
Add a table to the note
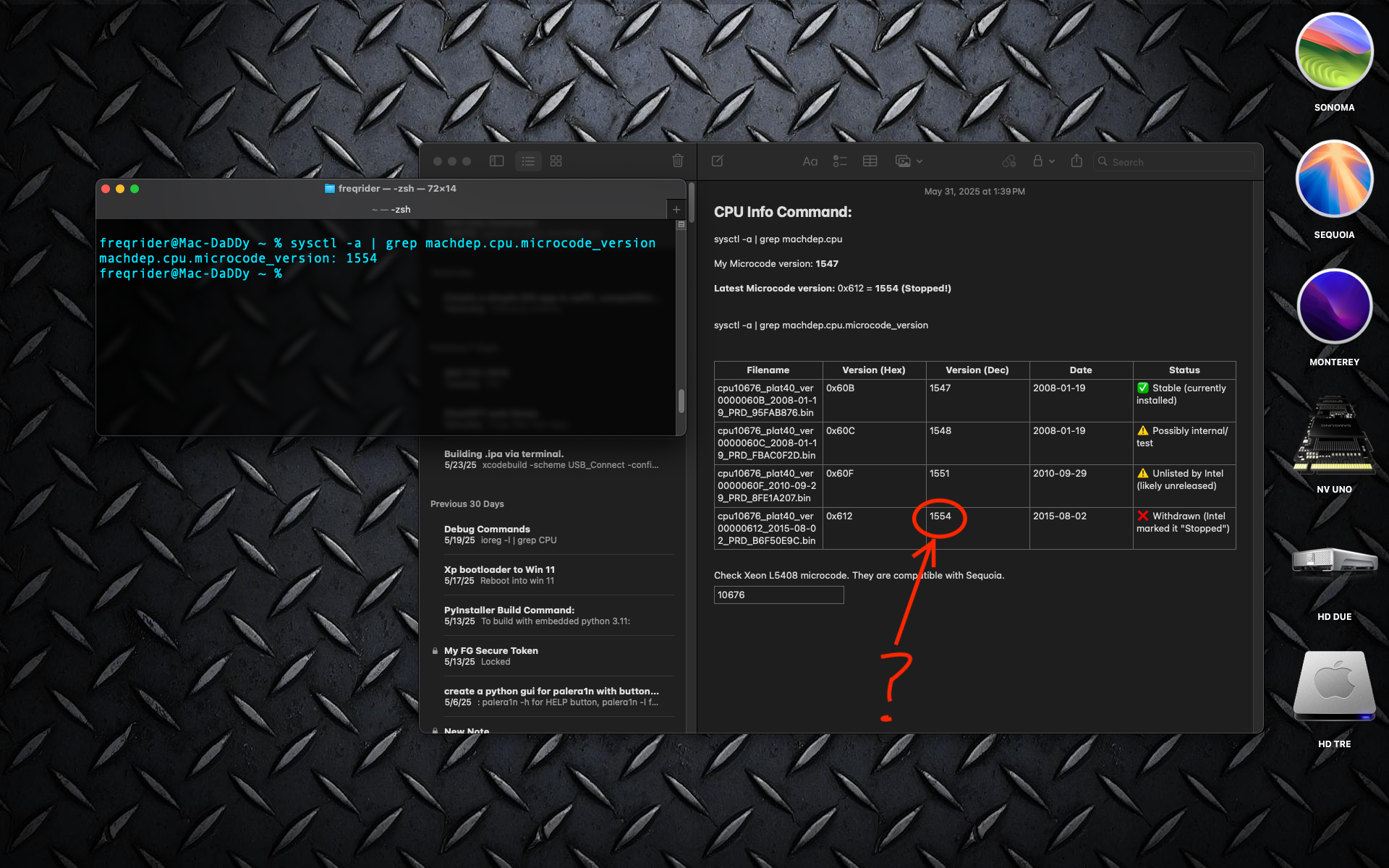870,161
